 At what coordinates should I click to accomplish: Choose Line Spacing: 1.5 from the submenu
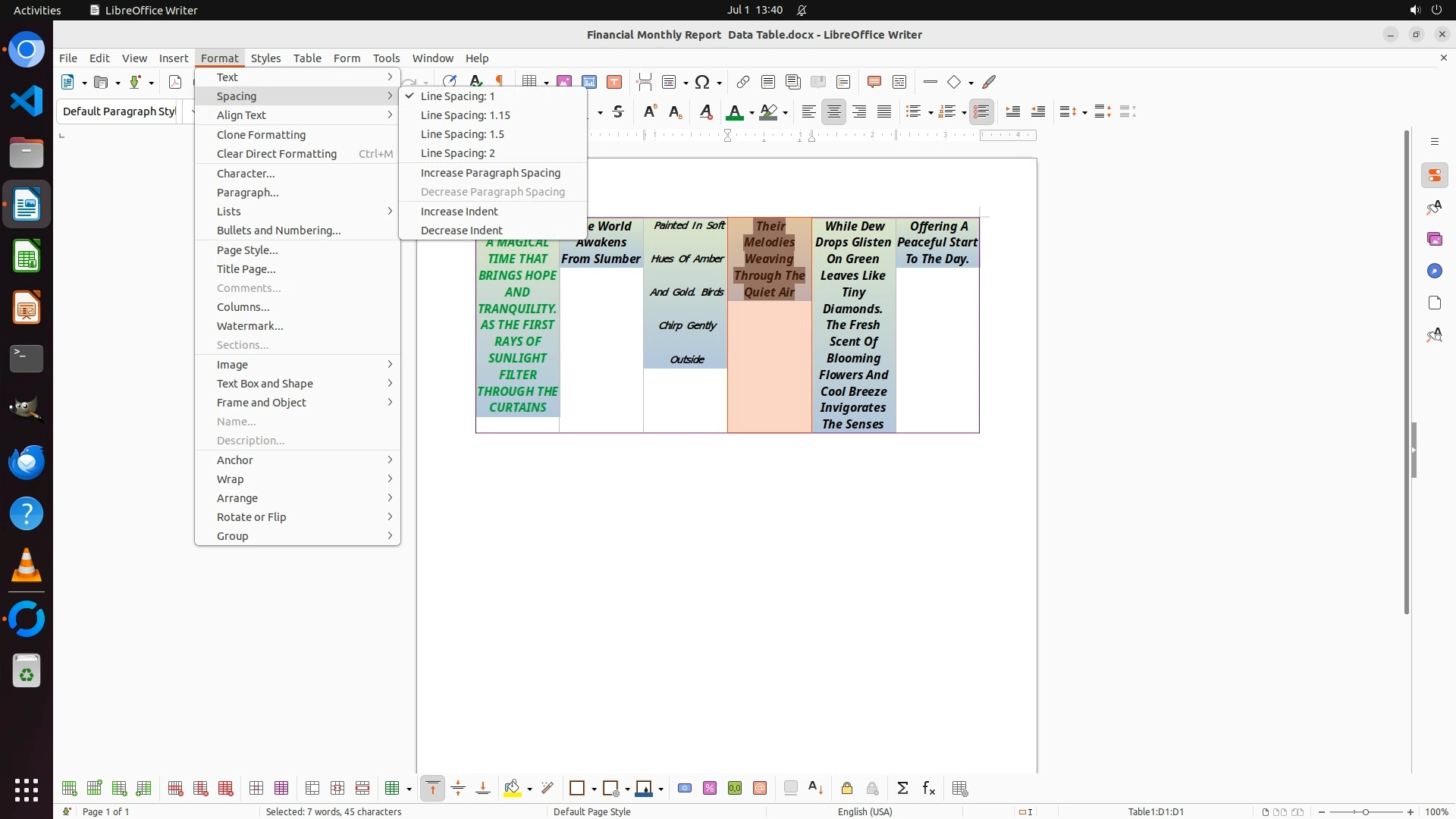tap(462, 134)
